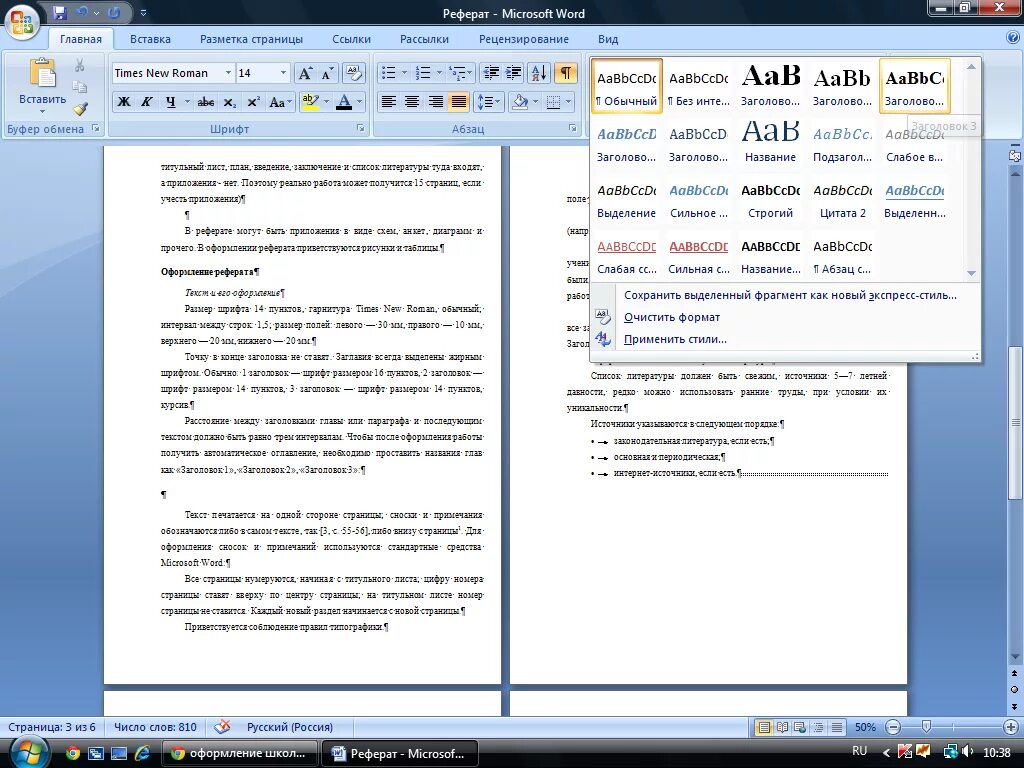Decrease paragraph indent

490,73
